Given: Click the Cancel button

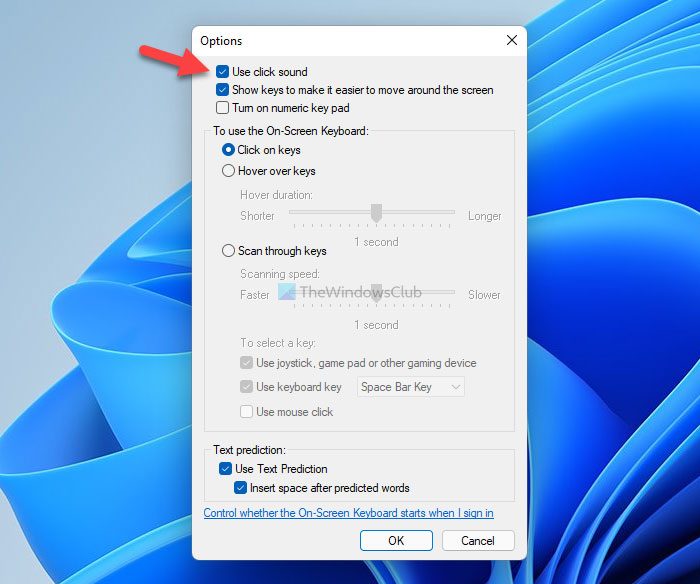Looking at the screenshot, I should [478, 541].
